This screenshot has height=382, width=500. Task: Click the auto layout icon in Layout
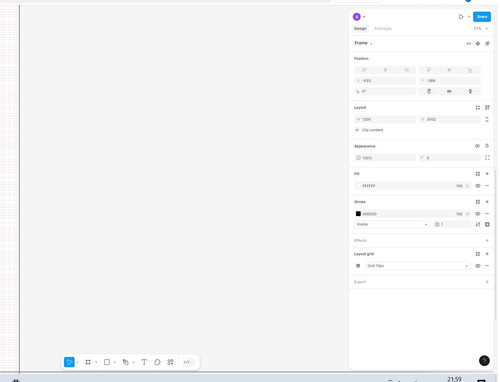(487, 108)
